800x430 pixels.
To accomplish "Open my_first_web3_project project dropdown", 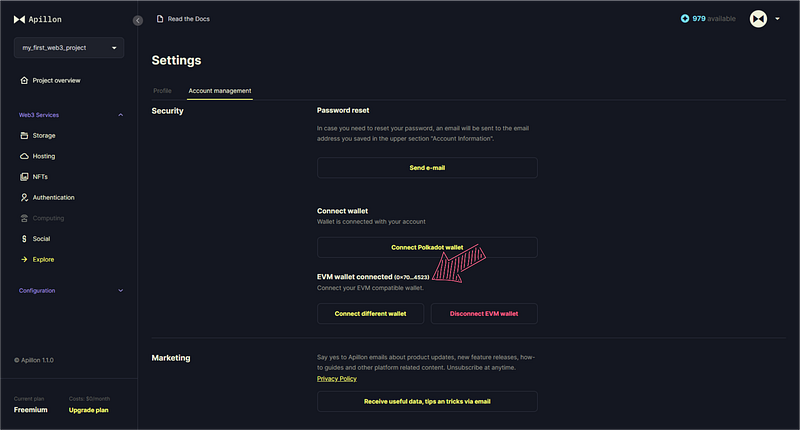I will click(x=69, y=47).
